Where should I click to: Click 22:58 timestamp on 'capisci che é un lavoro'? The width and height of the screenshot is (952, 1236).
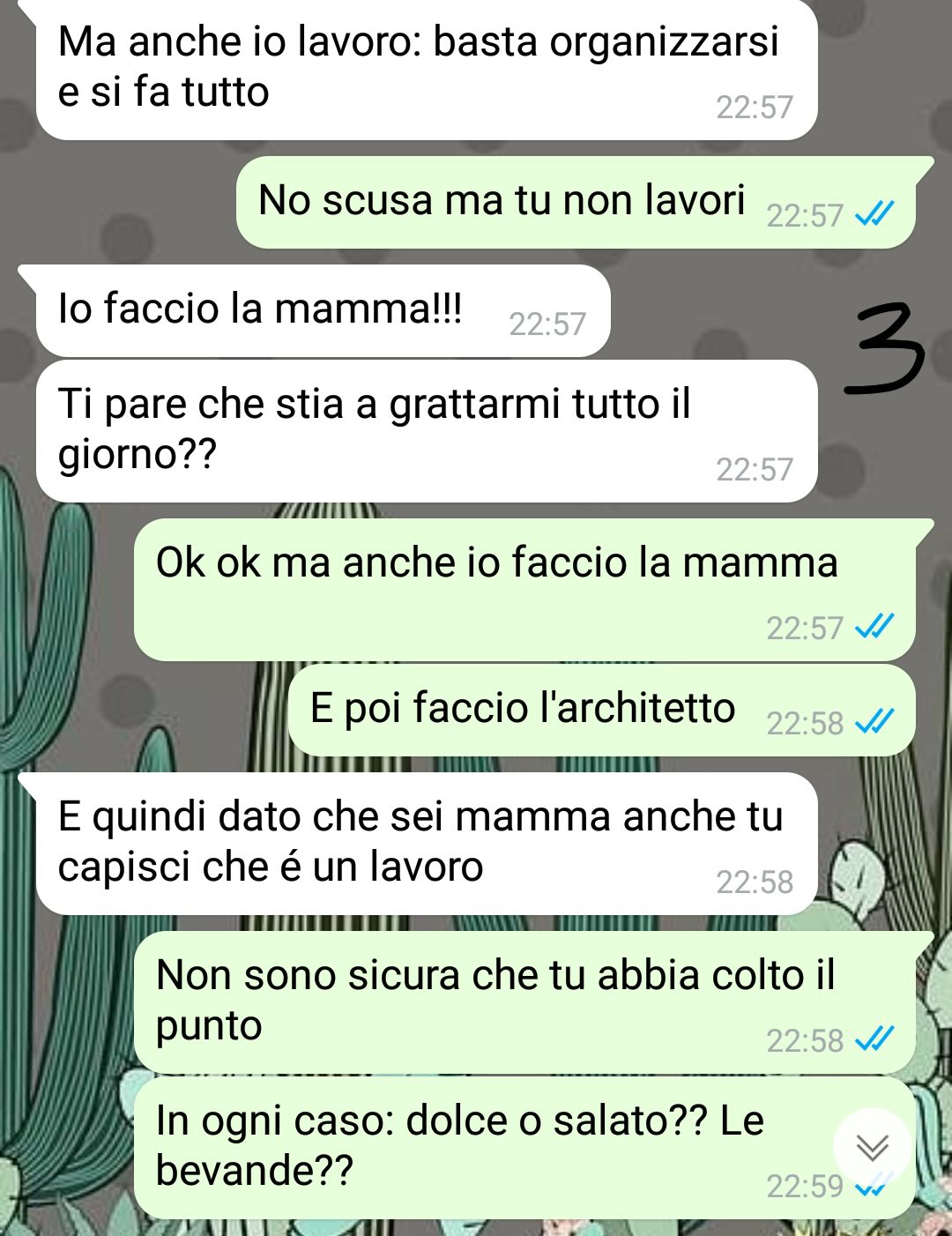point(755,881)
